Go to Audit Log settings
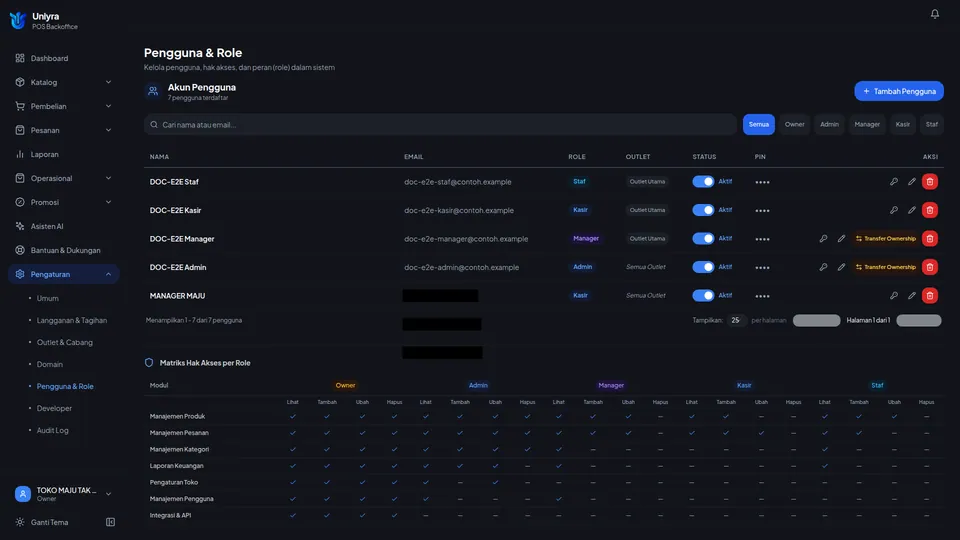Image resolution: width=960 pixels, height=540 pixels. [x=53, y=430]
